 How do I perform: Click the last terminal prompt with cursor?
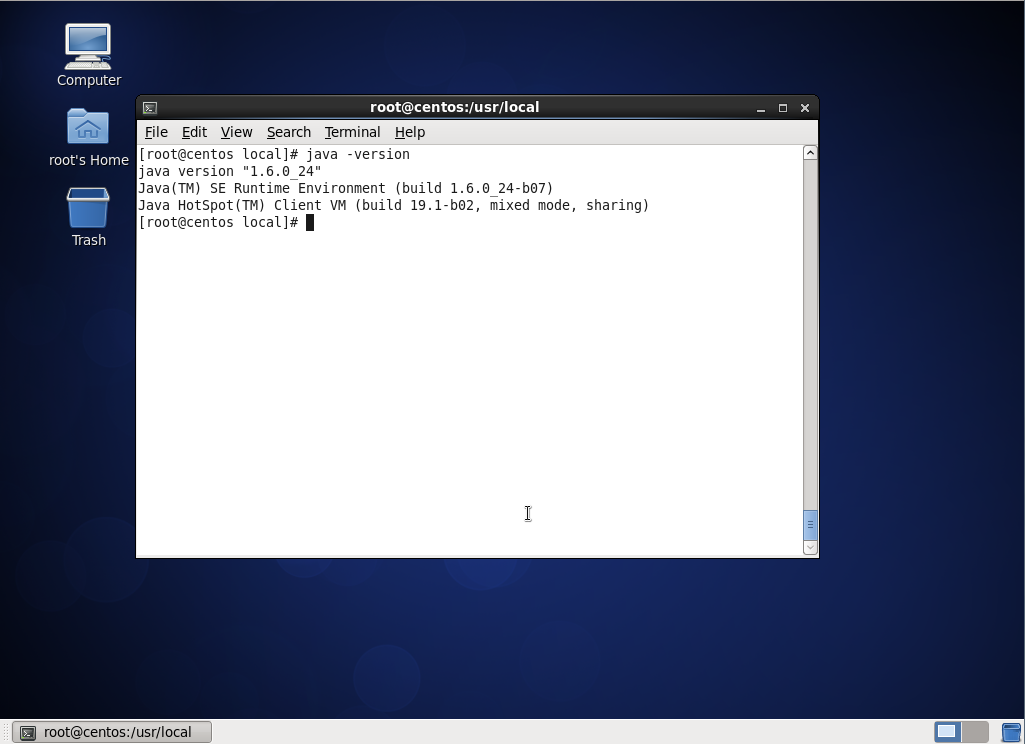coord(226,222)
